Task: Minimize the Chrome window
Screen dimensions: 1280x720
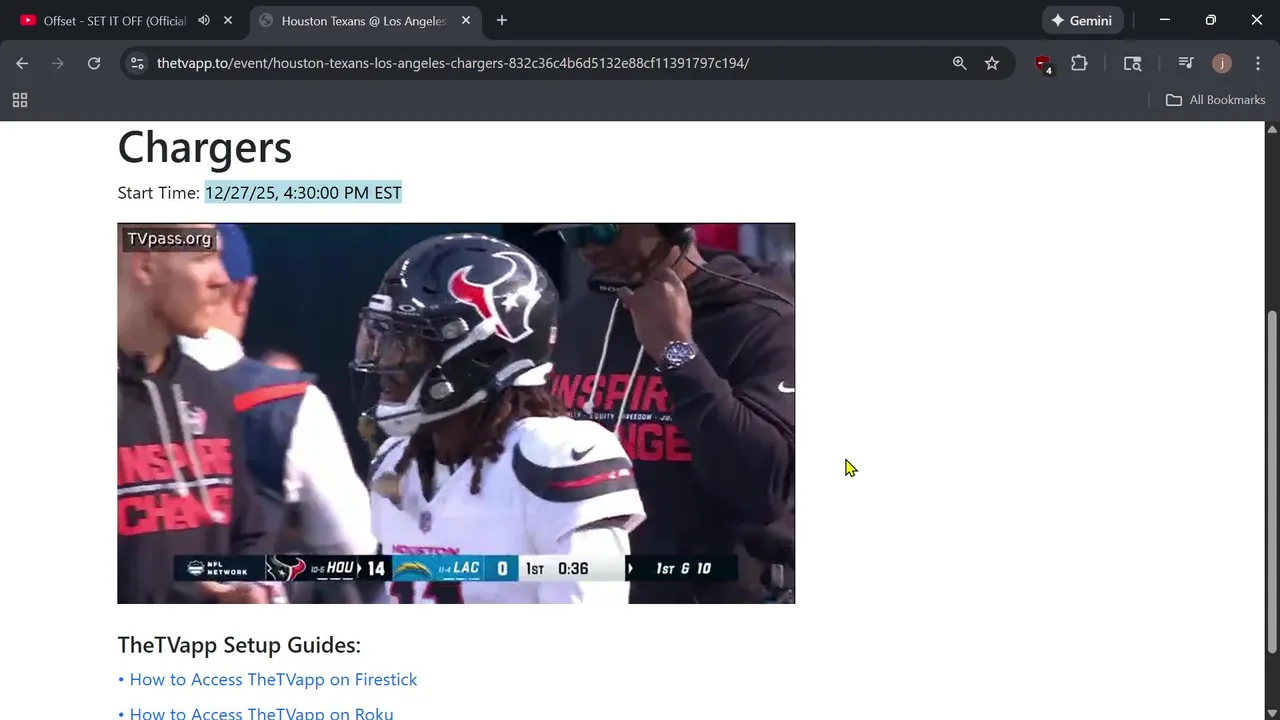Action: point(1165,20)
